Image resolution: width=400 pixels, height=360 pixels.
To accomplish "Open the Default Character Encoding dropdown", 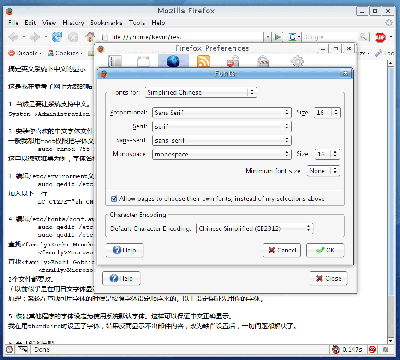I will point(255,229).
